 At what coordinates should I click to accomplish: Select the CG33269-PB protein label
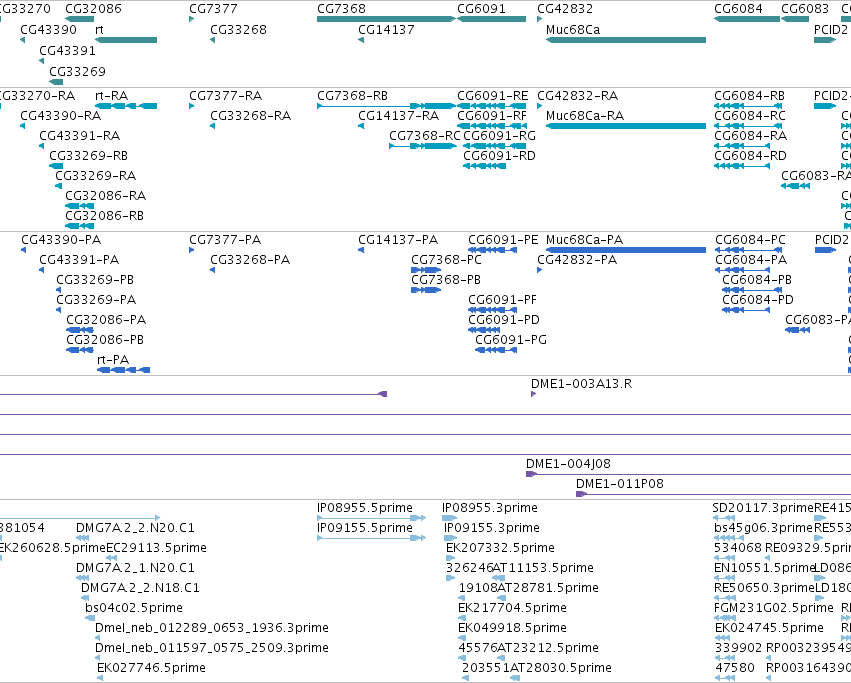click(x=96, y=280)
